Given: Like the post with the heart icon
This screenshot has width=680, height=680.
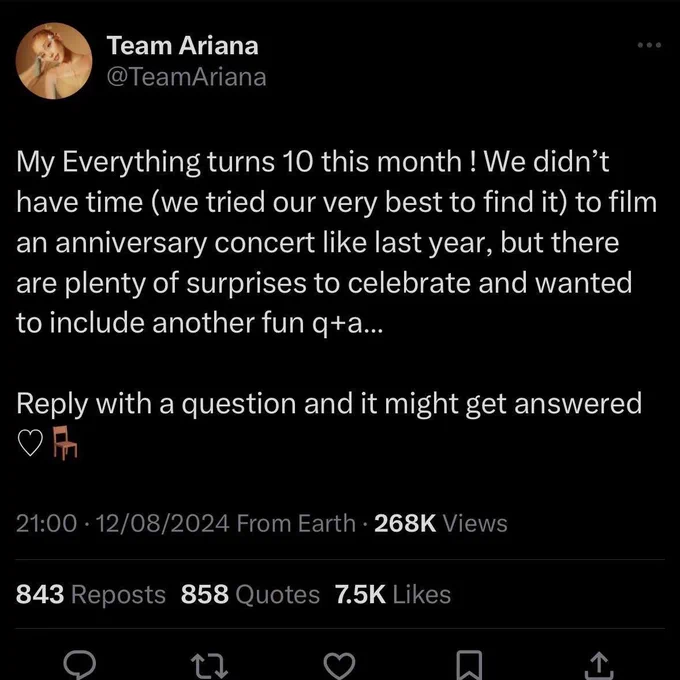Looking at the screenshot, I should 340,666.
